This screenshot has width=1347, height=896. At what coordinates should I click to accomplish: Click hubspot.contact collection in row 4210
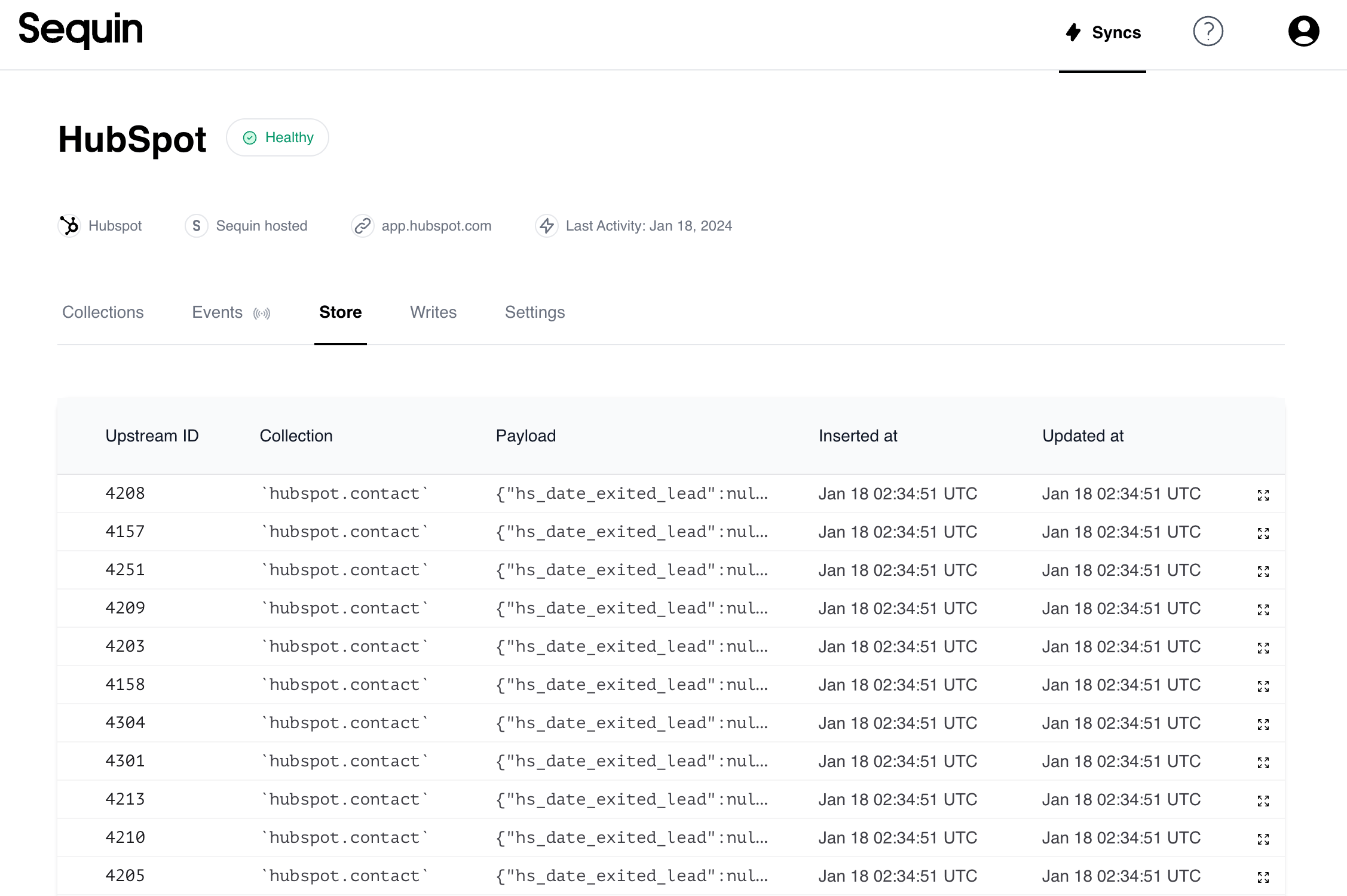coord(345,837)
